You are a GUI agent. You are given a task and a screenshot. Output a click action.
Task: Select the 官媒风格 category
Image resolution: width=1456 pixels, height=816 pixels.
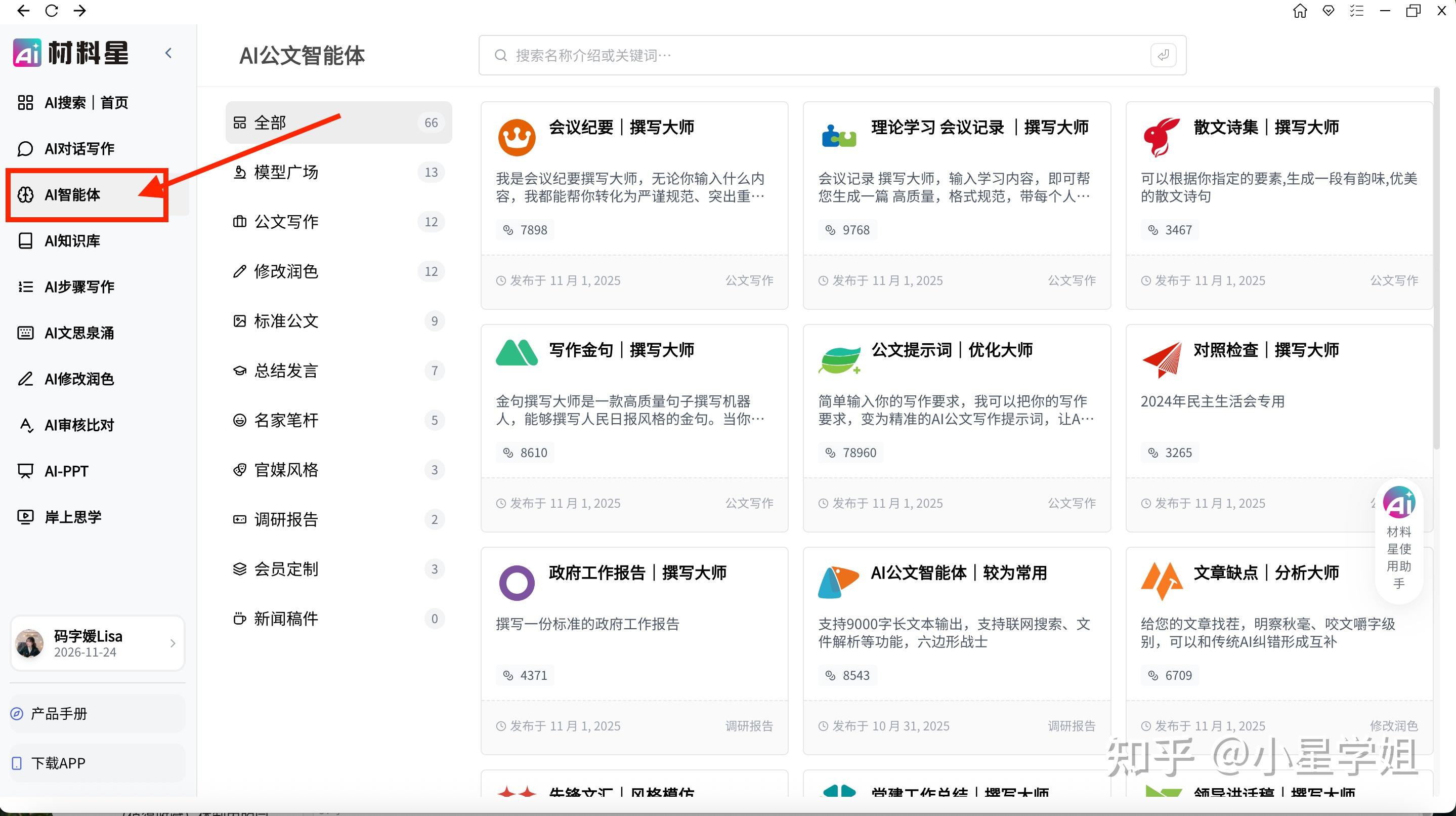click(338, 470)
